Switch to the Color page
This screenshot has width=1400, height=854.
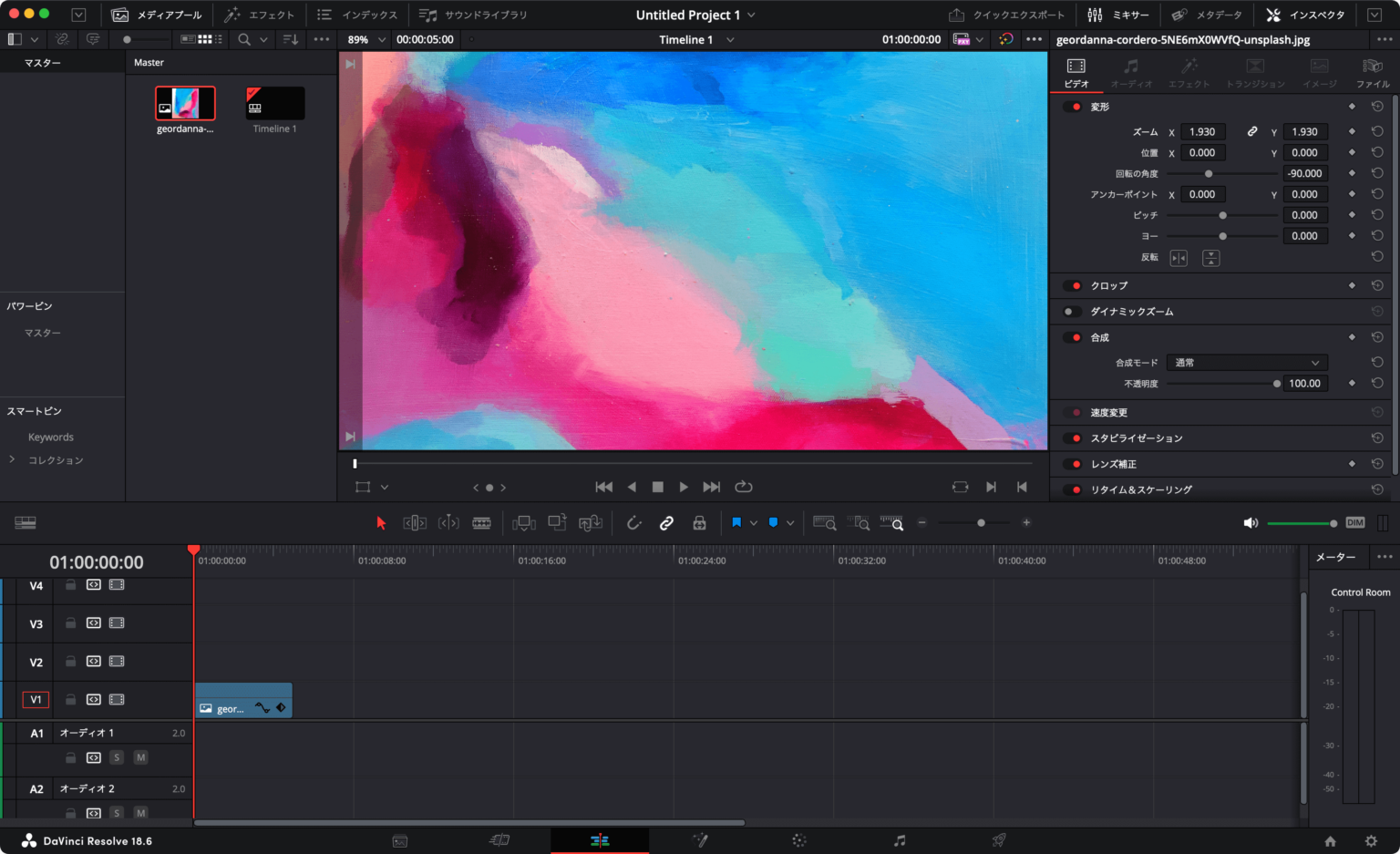tap(798, 839)
